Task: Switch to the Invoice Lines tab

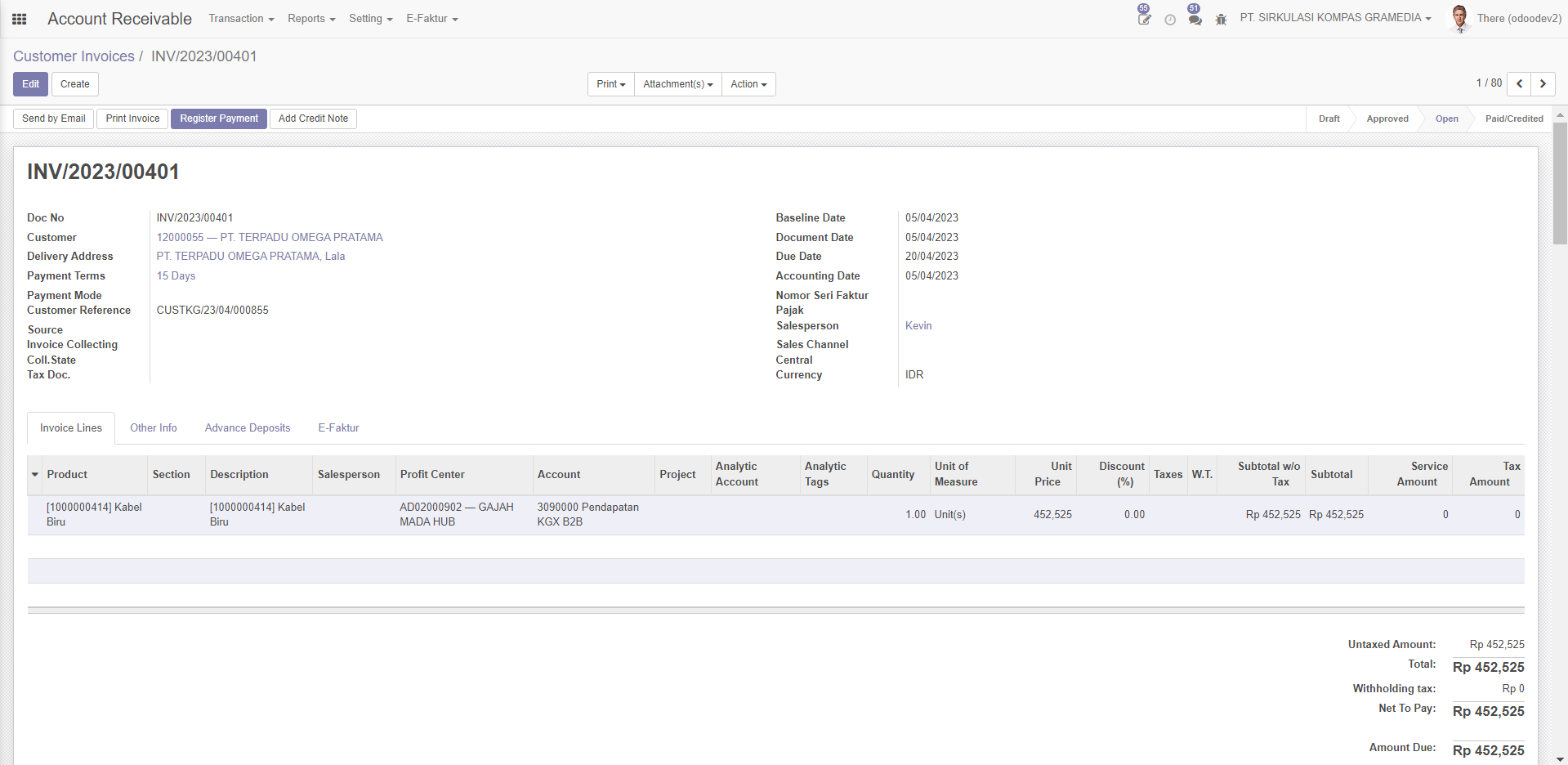Action: pos(71,428)
